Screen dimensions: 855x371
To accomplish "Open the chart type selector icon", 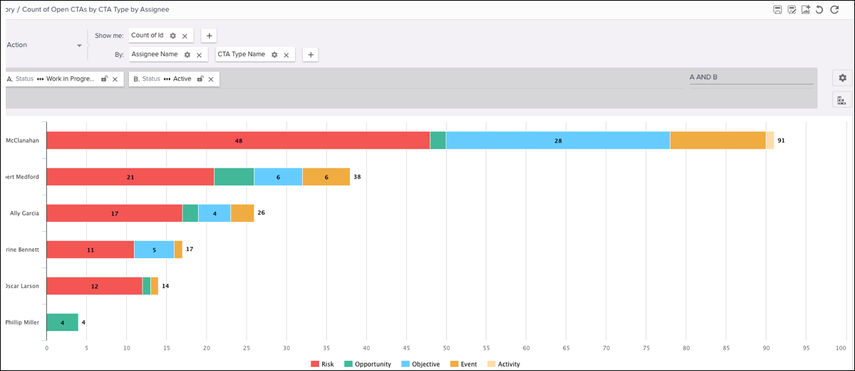I will point(842,100).
